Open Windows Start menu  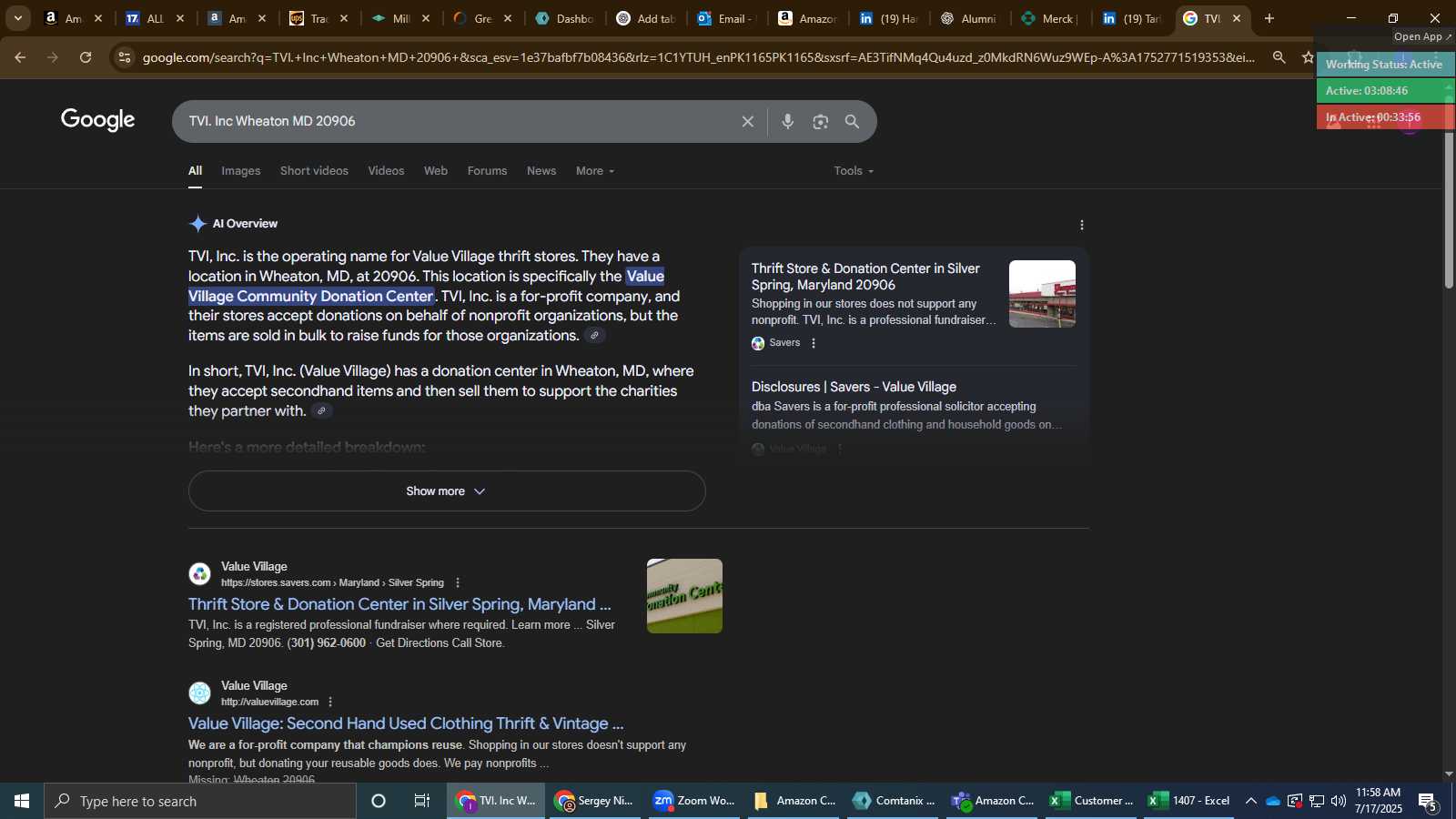tap(22, 801)
